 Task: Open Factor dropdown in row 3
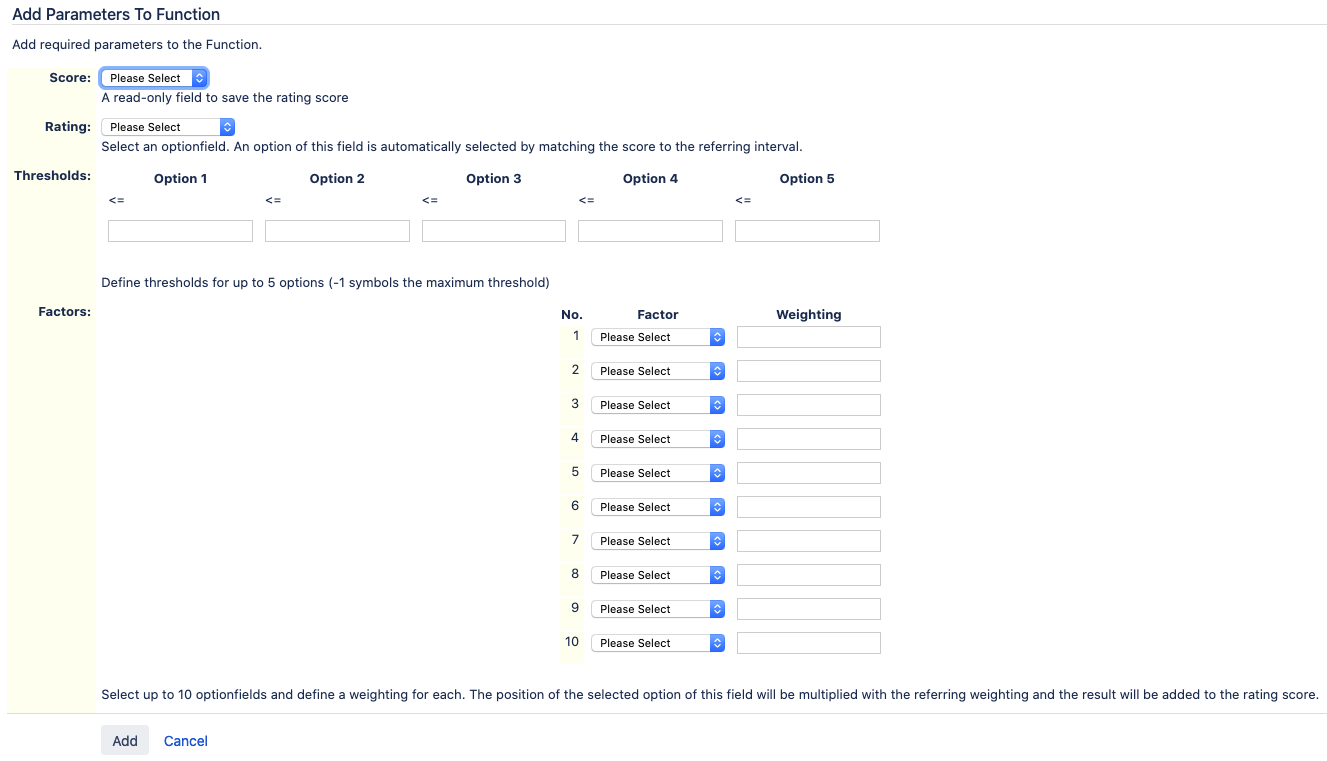point(658,405)
